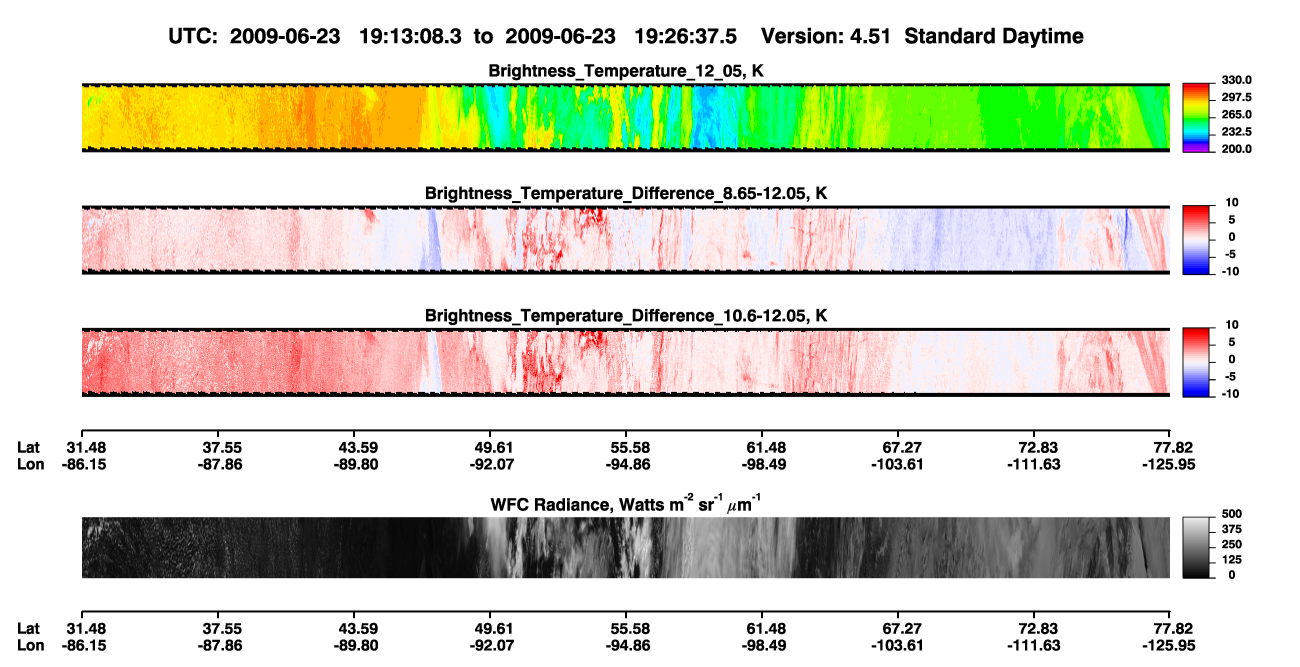Click the 10 label on the 10.6-12.05 colorbar
The height and width of the screenshot is (667, 1300).
coord(1233,325)
